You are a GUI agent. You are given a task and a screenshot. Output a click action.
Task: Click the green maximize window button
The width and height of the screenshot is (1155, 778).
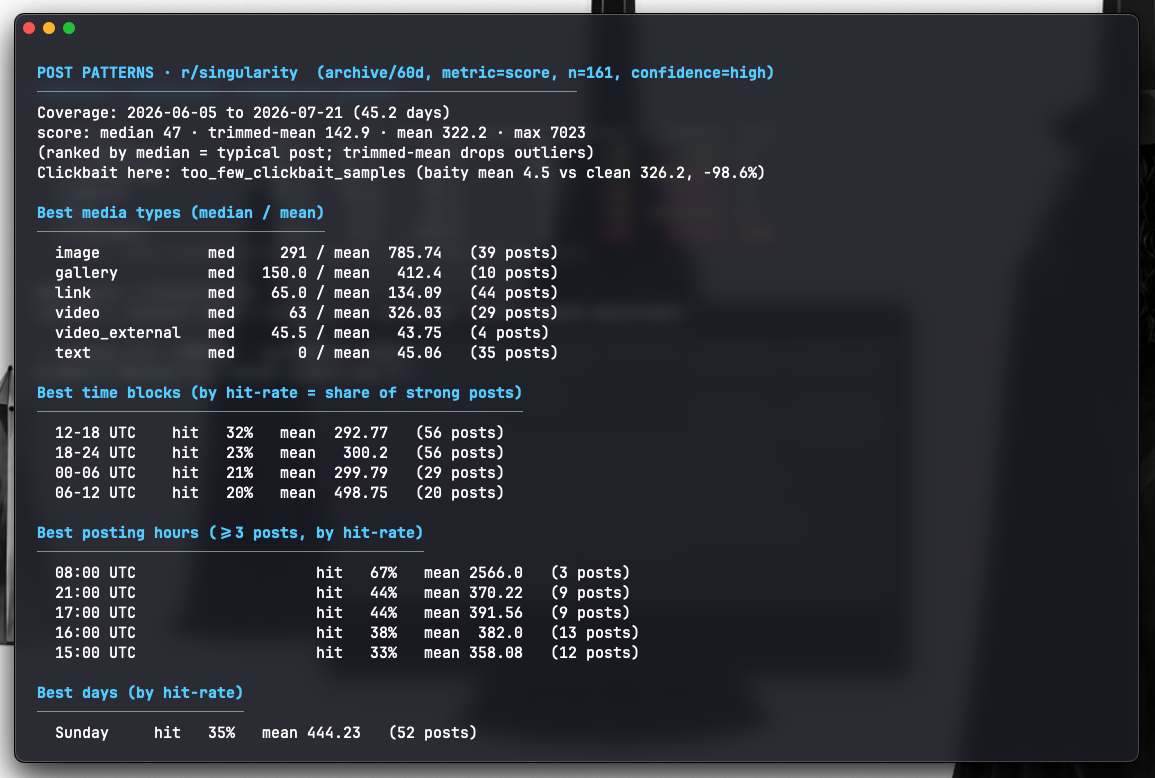point(69,28)
